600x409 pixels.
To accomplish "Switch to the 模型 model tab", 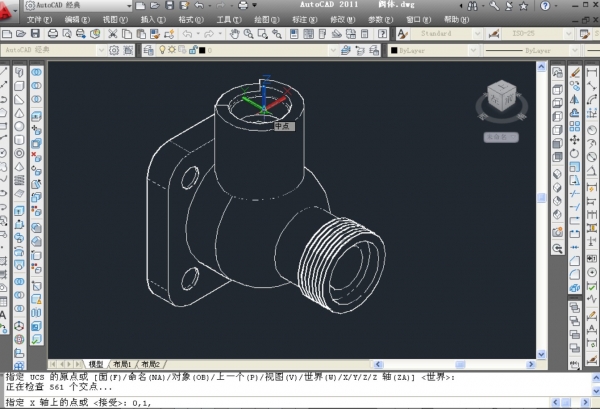I will coord(96,364).
